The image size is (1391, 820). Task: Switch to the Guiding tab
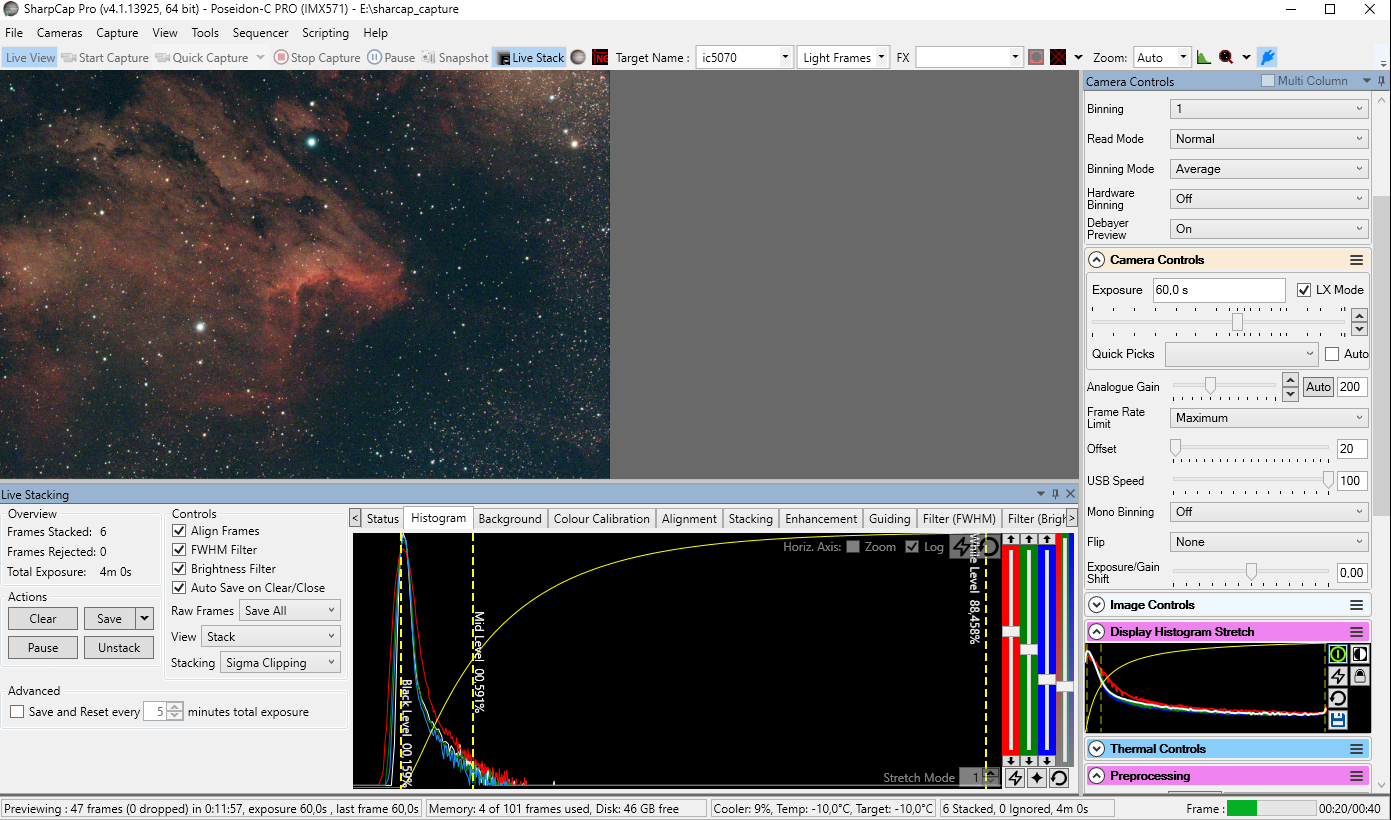(x=889, y=519)
